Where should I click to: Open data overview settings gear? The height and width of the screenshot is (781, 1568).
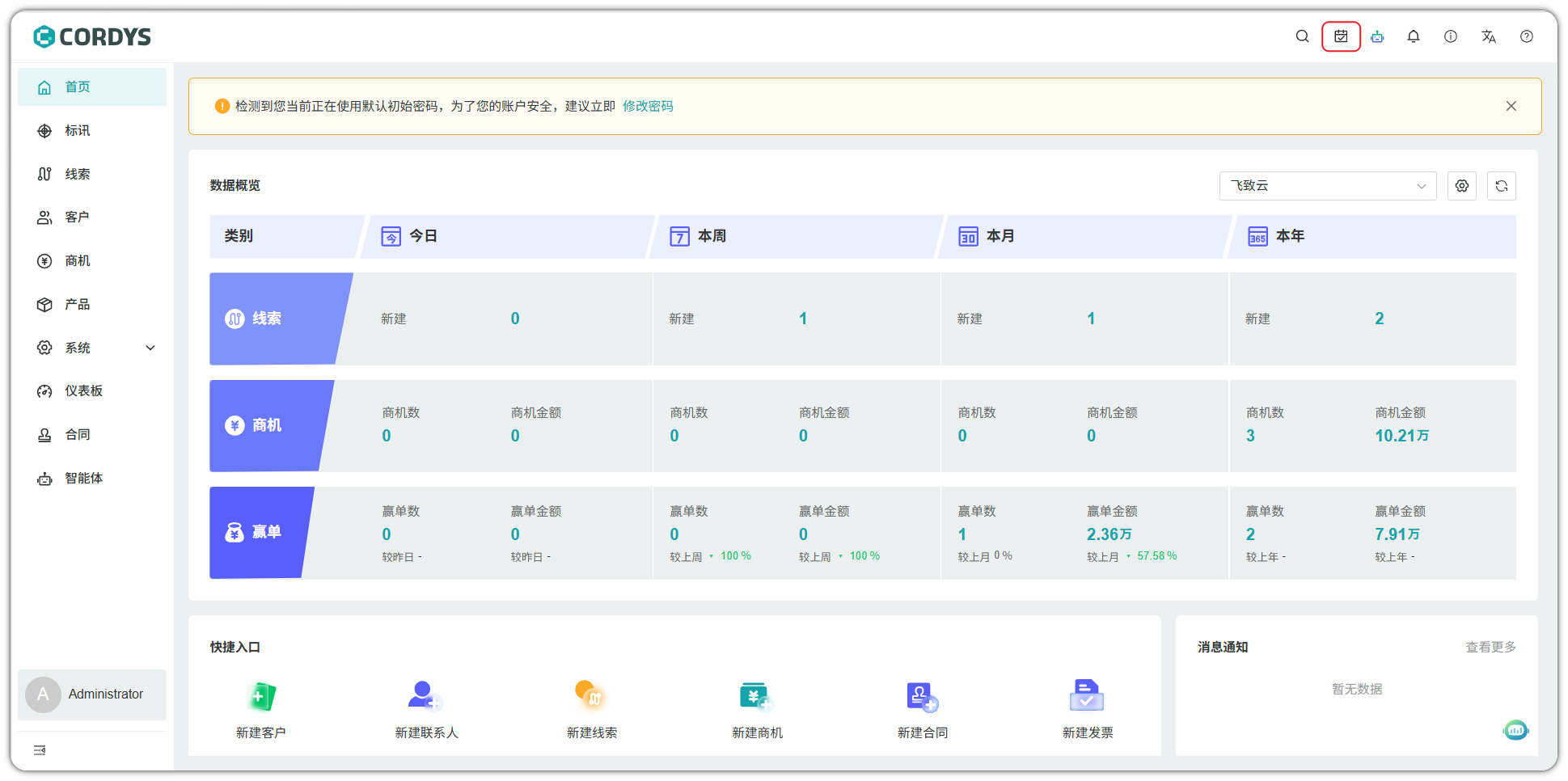coord(1461,185)
